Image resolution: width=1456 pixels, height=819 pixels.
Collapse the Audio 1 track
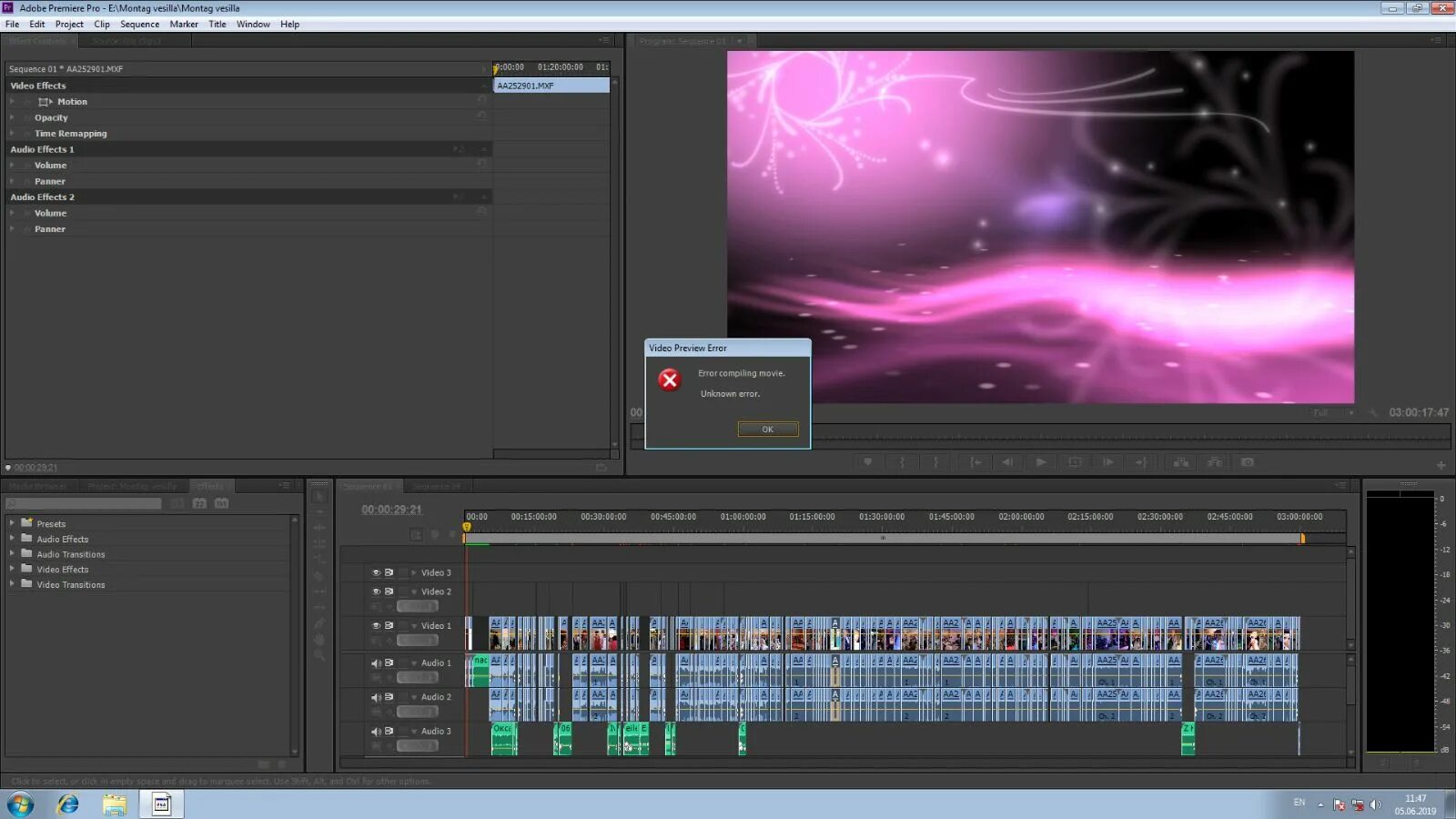tap(414, 662)
